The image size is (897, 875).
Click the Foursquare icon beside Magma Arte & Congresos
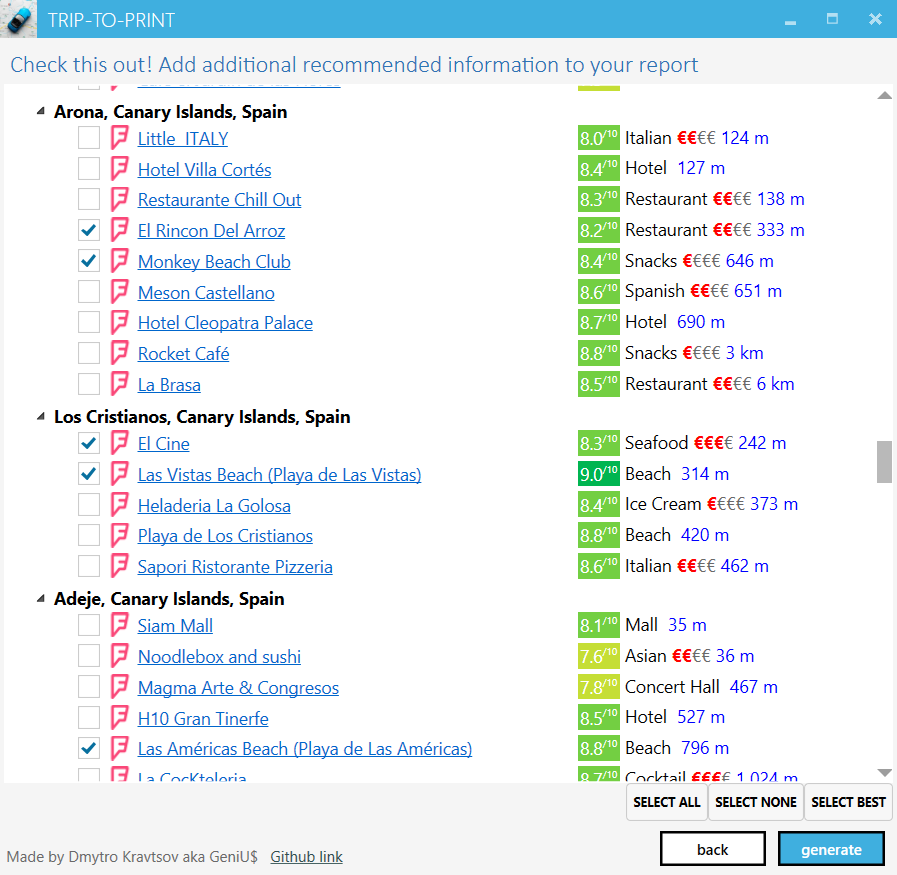click(x=120, y=687)
